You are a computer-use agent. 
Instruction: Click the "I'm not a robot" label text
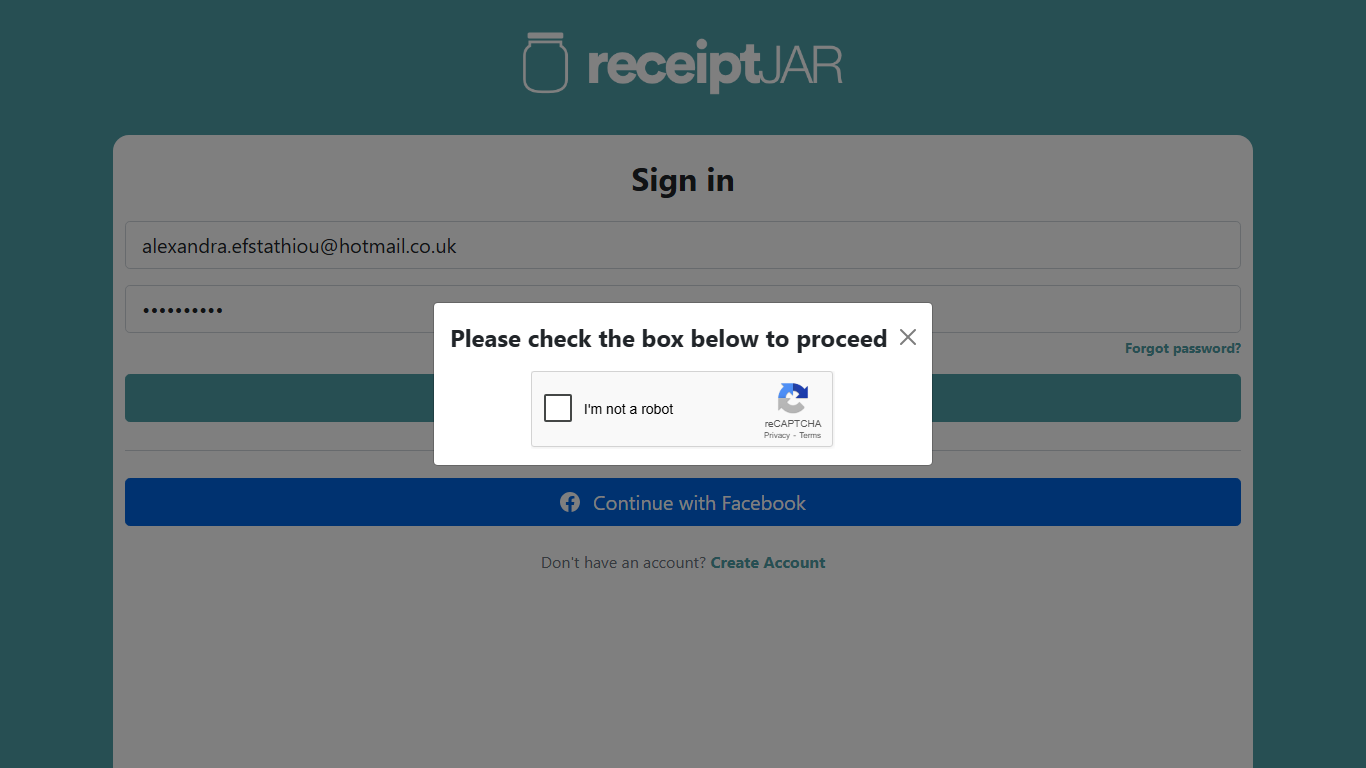coord(629,409)
